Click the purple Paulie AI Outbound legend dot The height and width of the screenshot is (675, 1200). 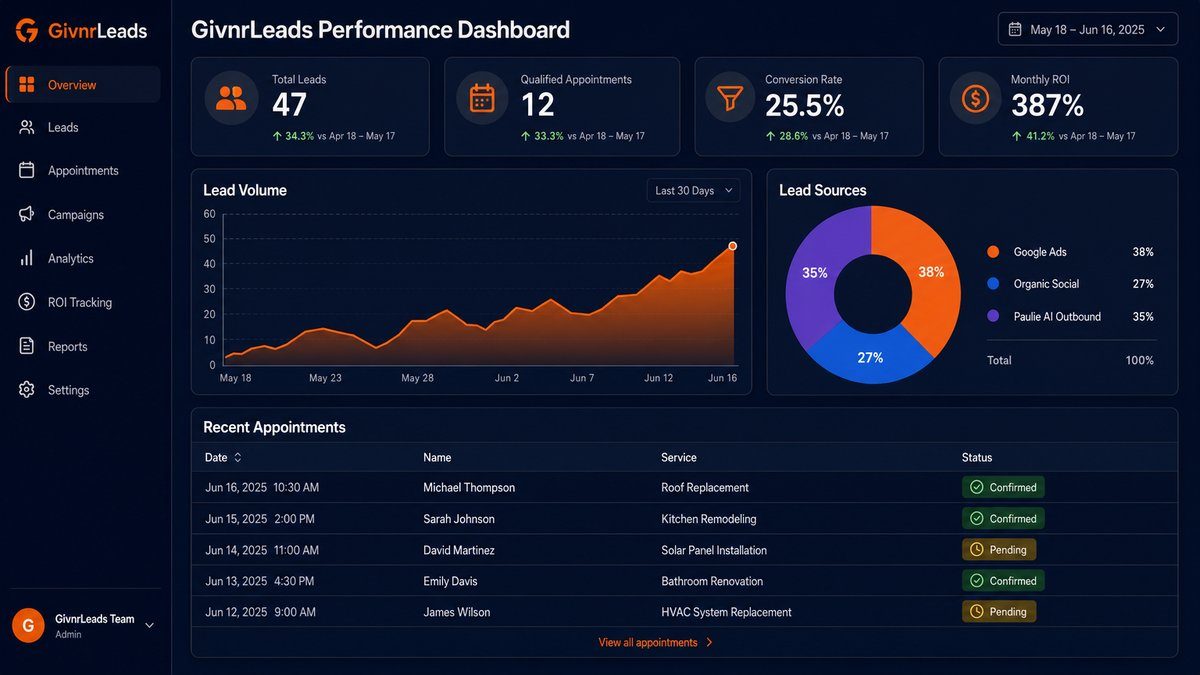pos(993,316)
